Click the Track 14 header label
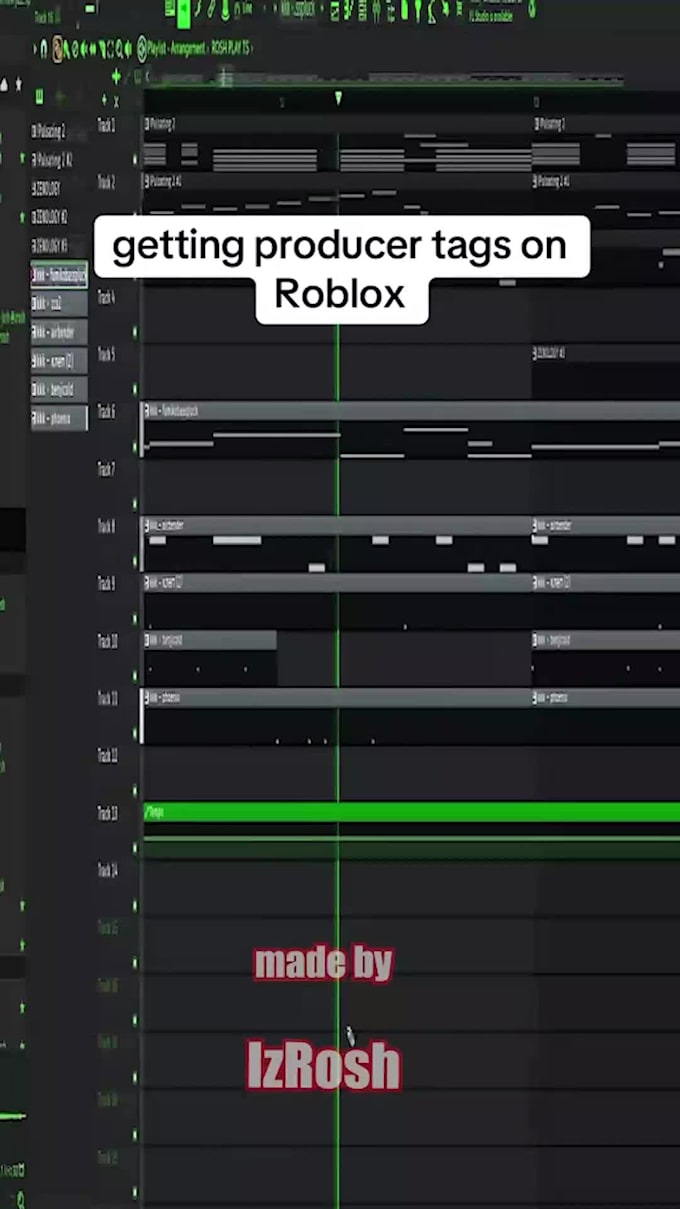 point(107,871)
